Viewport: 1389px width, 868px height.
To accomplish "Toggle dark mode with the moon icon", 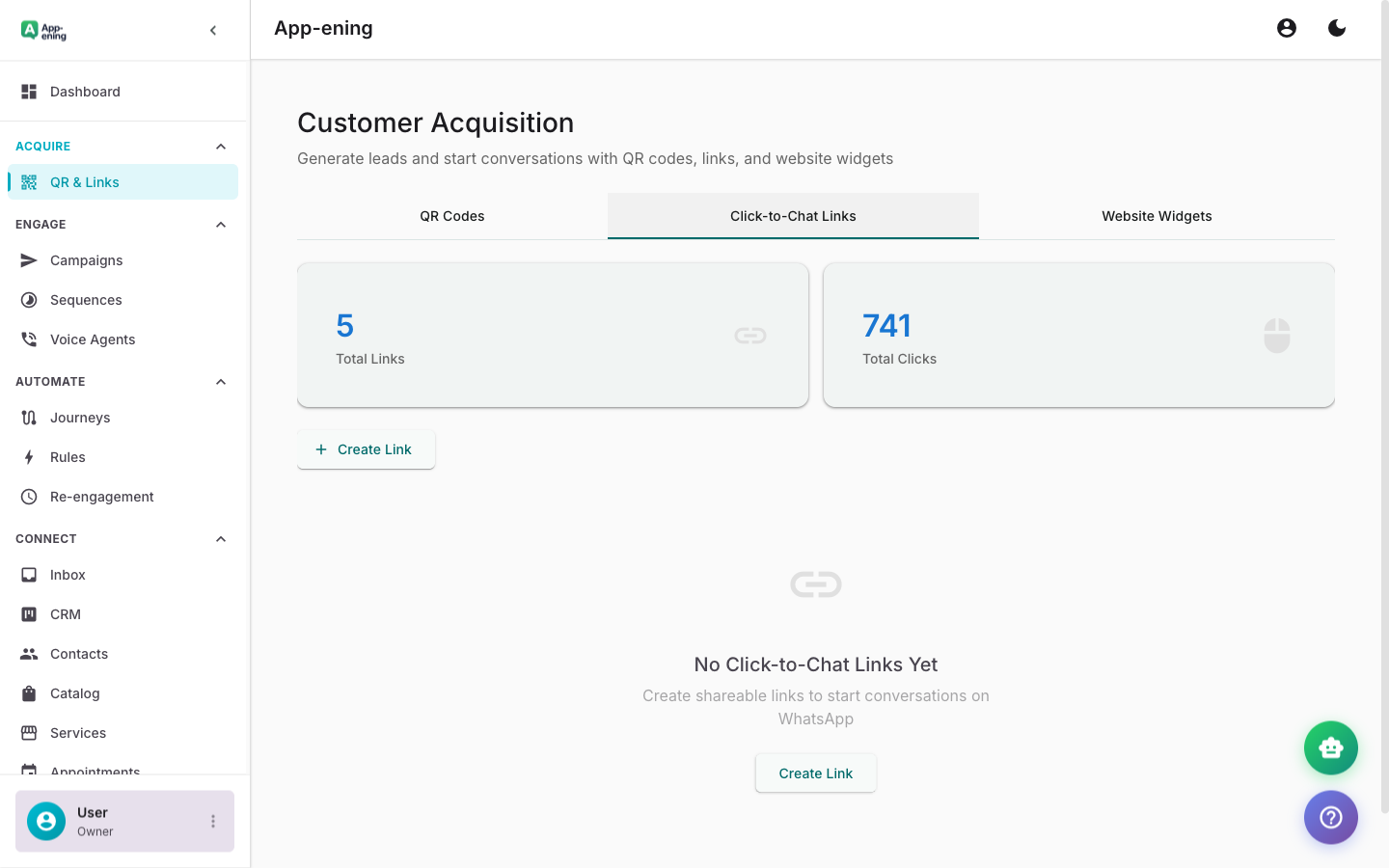I will coord(1337,28).
